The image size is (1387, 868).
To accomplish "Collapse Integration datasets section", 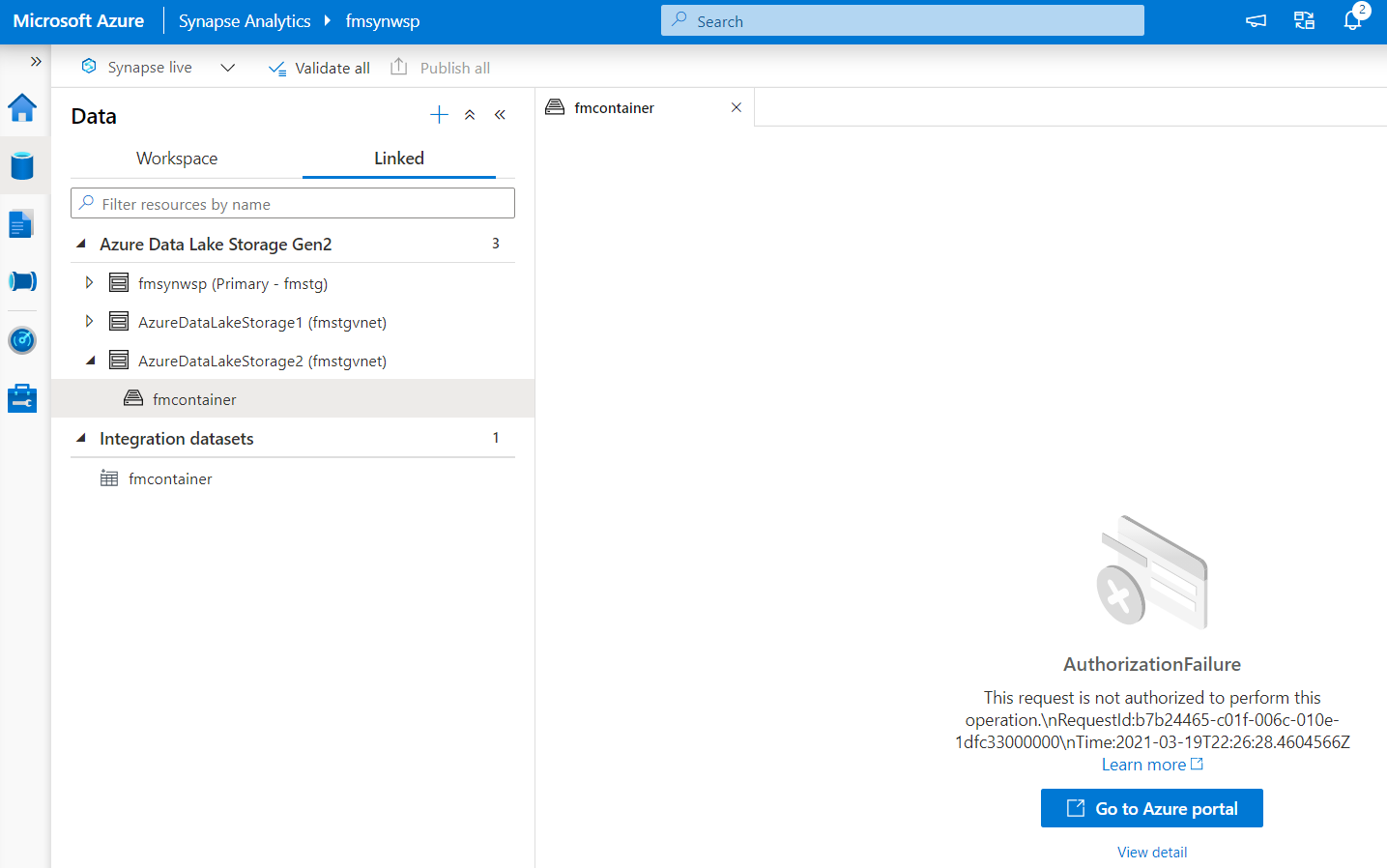I will point(81,438).
